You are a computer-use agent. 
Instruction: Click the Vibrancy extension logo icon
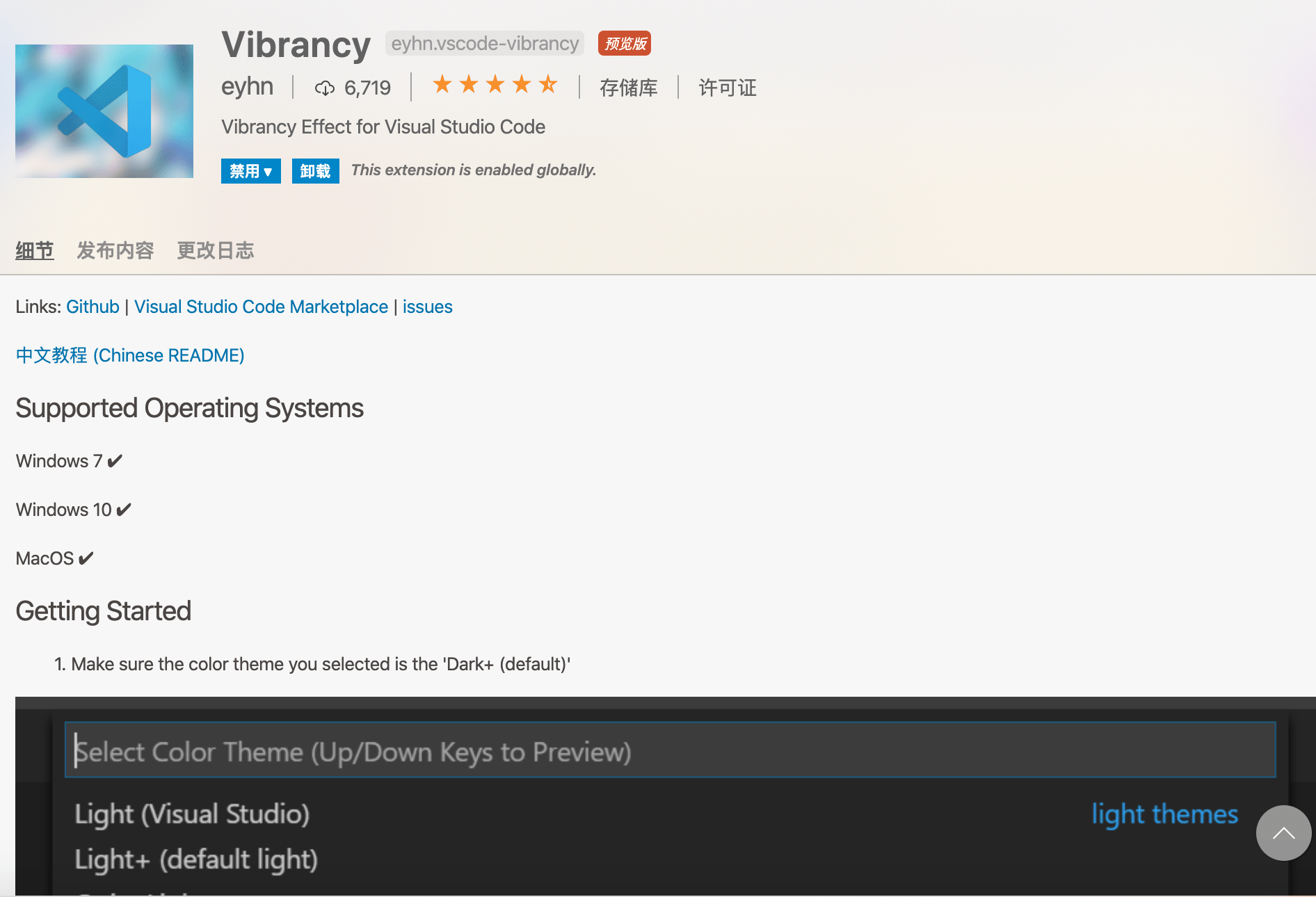click(x=104, y=111)
